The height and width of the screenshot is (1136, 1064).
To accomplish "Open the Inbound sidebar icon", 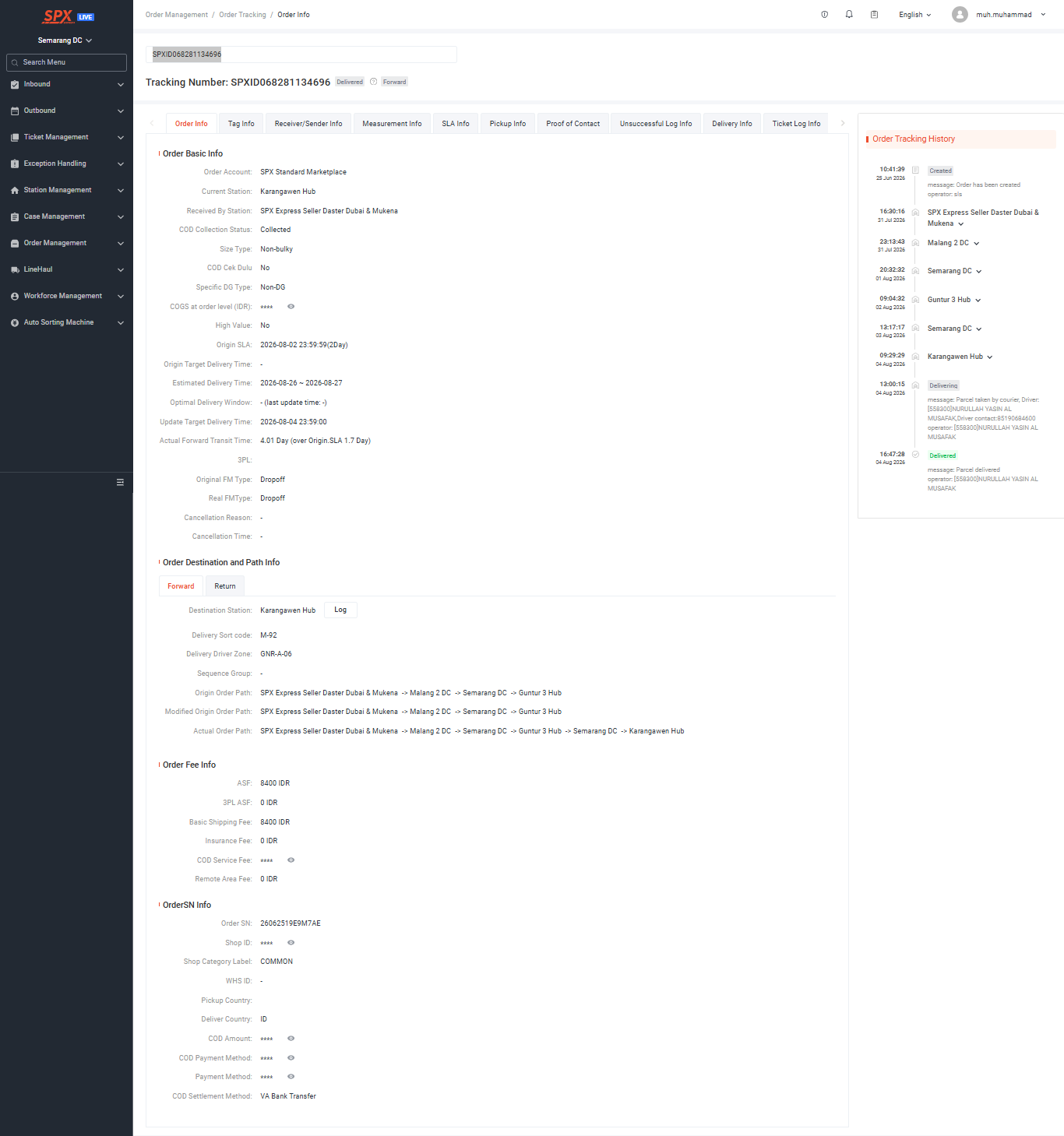I will click(15, 84).
